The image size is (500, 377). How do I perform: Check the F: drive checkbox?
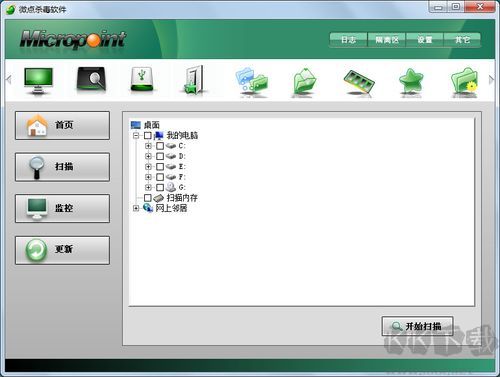[160, 177]
